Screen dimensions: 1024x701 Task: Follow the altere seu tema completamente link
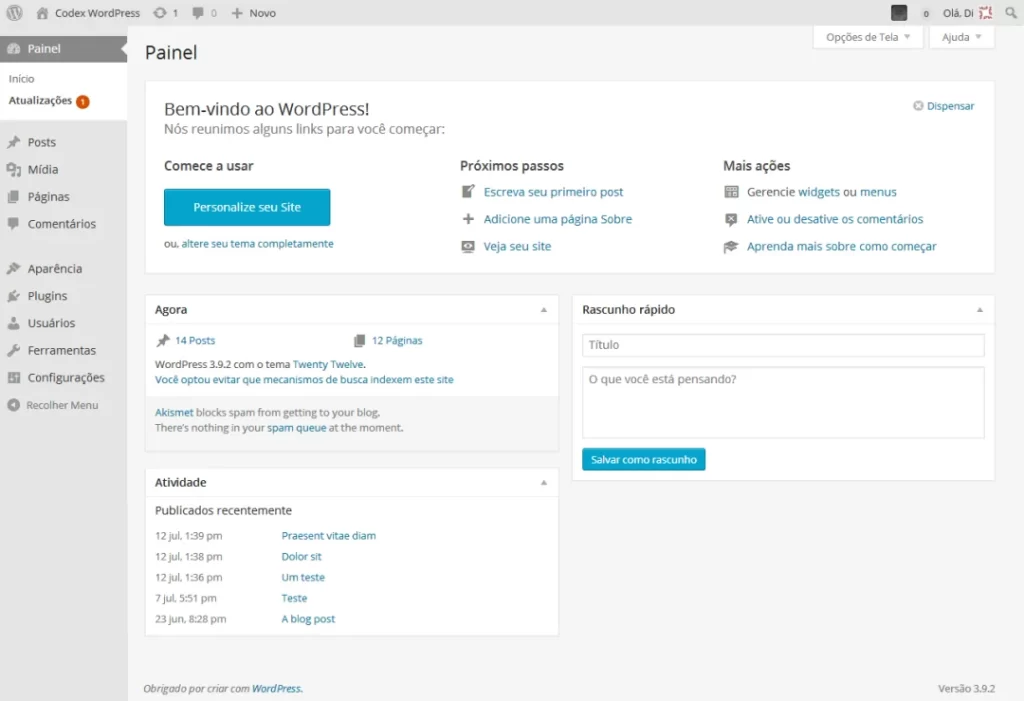tap(257, 244)
